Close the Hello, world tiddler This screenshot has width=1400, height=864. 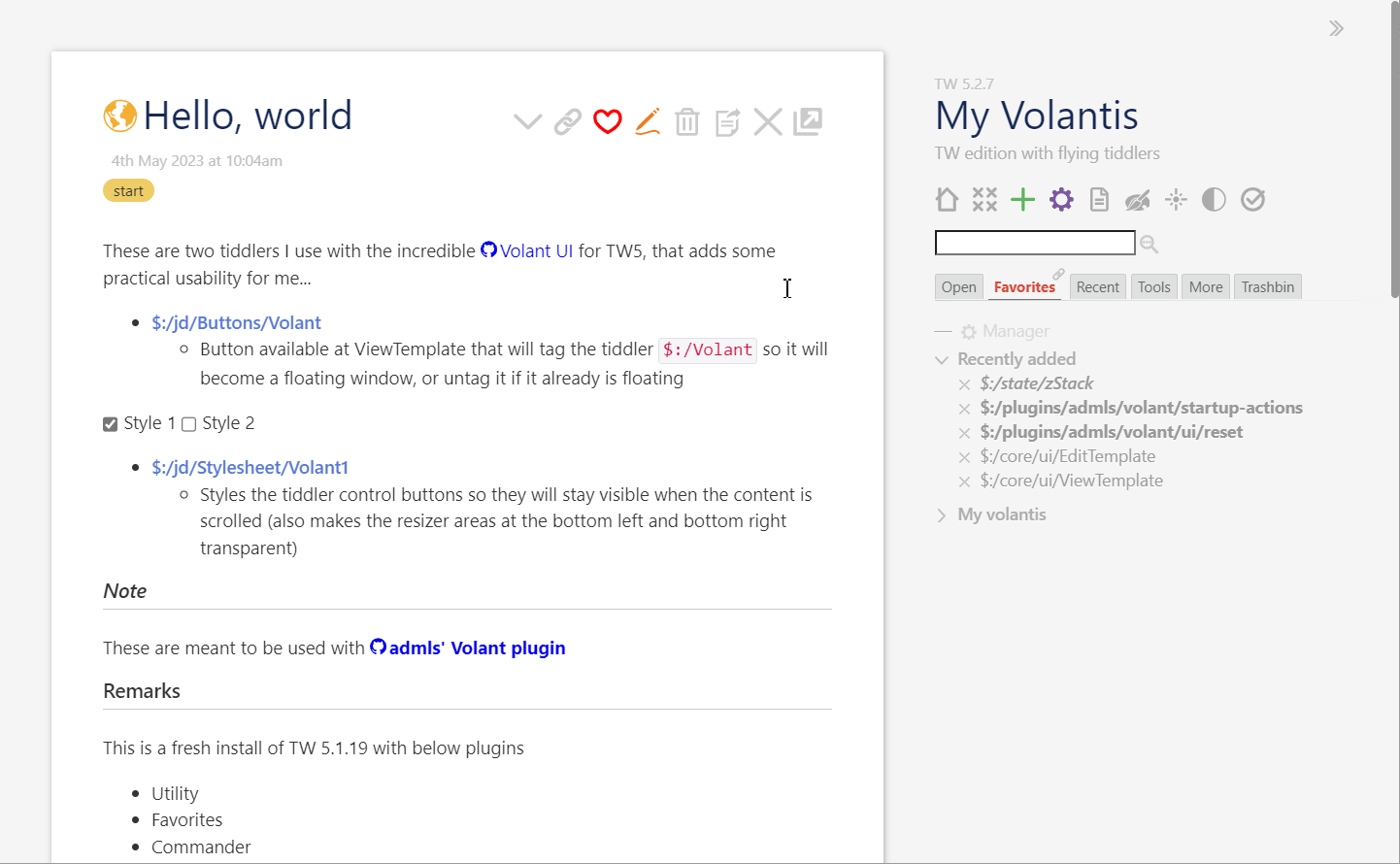768,122
